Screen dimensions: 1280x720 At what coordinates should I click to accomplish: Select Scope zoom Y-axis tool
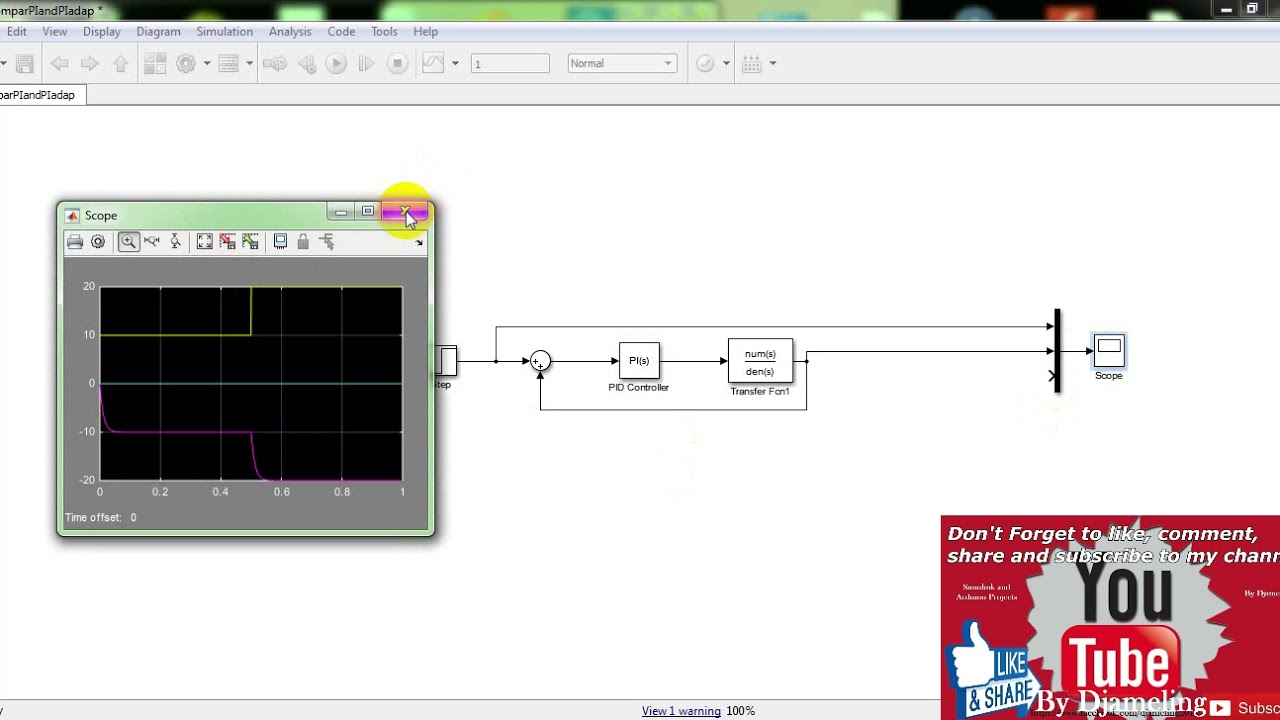pyautogui.click(x=175, y=241)
